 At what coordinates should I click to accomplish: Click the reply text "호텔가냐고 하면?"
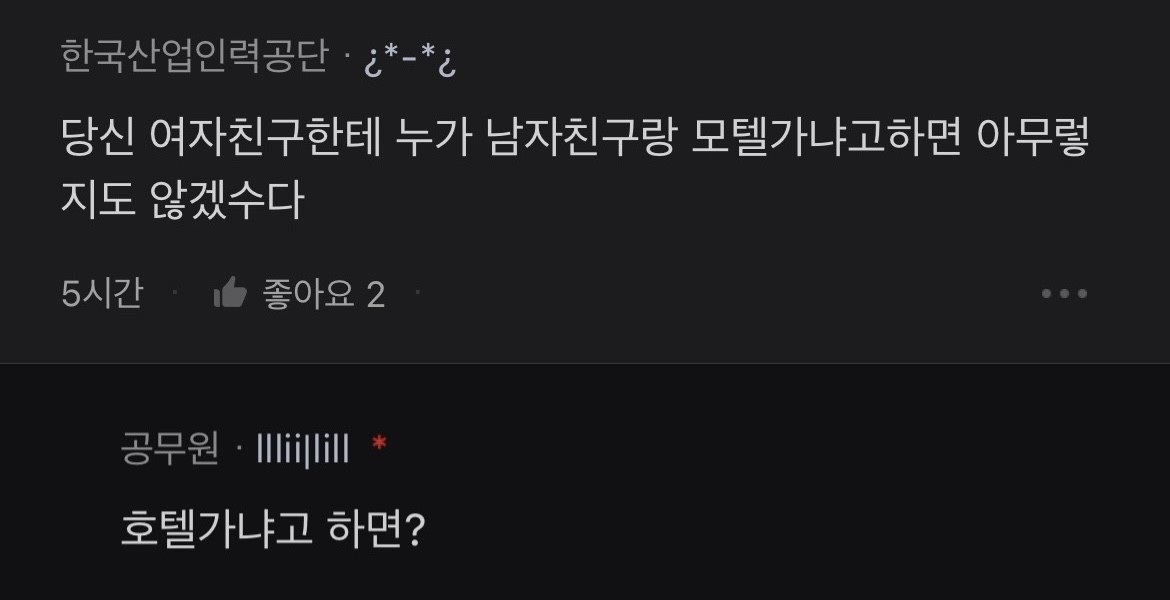(273, 529)
